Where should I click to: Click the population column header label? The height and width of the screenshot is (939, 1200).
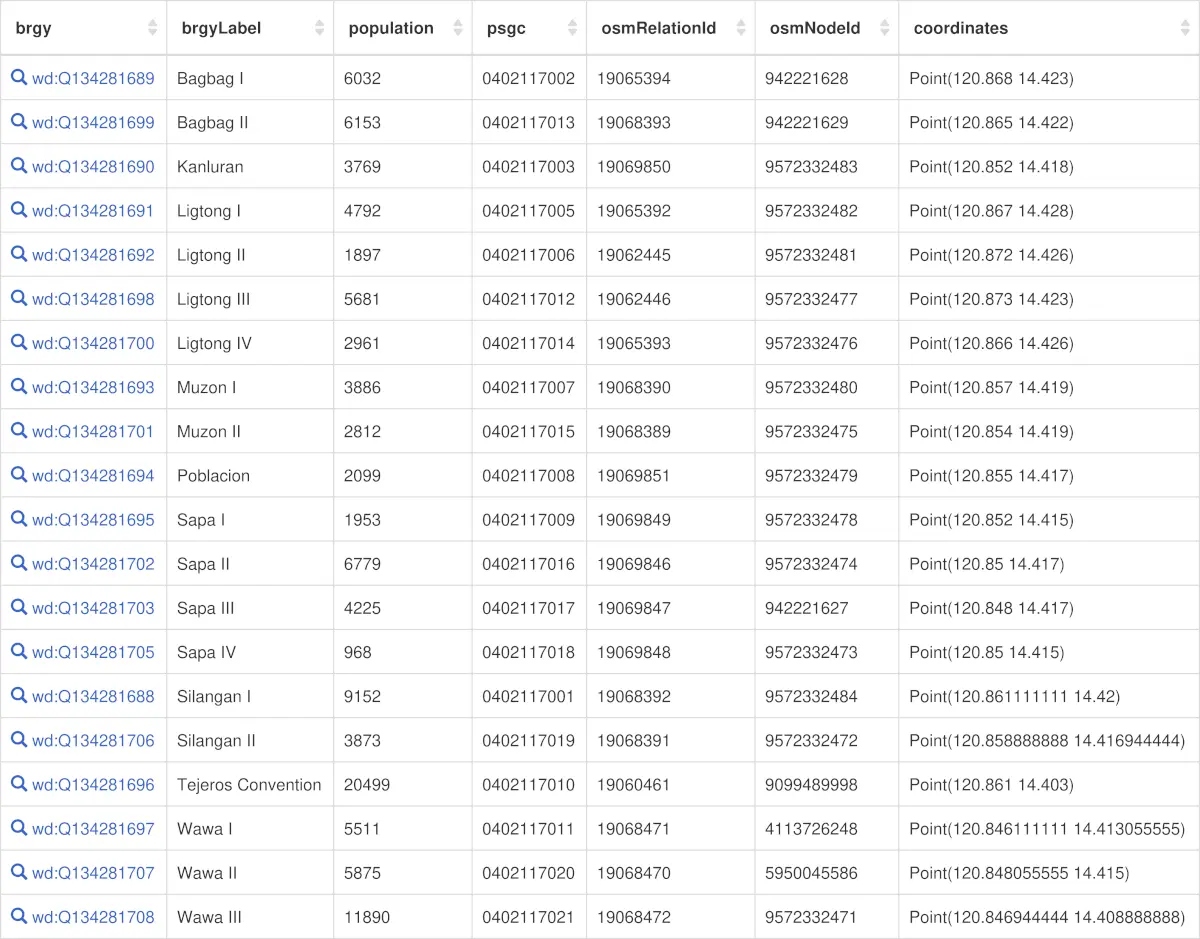click(391, 28)
